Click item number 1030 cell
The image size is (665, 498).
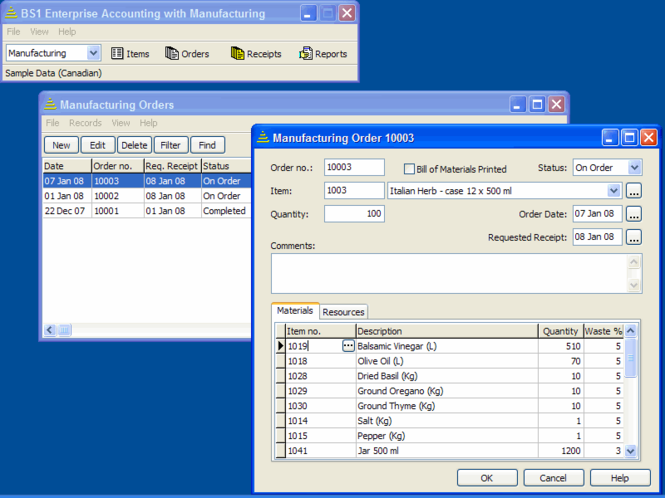pos(321,406)
